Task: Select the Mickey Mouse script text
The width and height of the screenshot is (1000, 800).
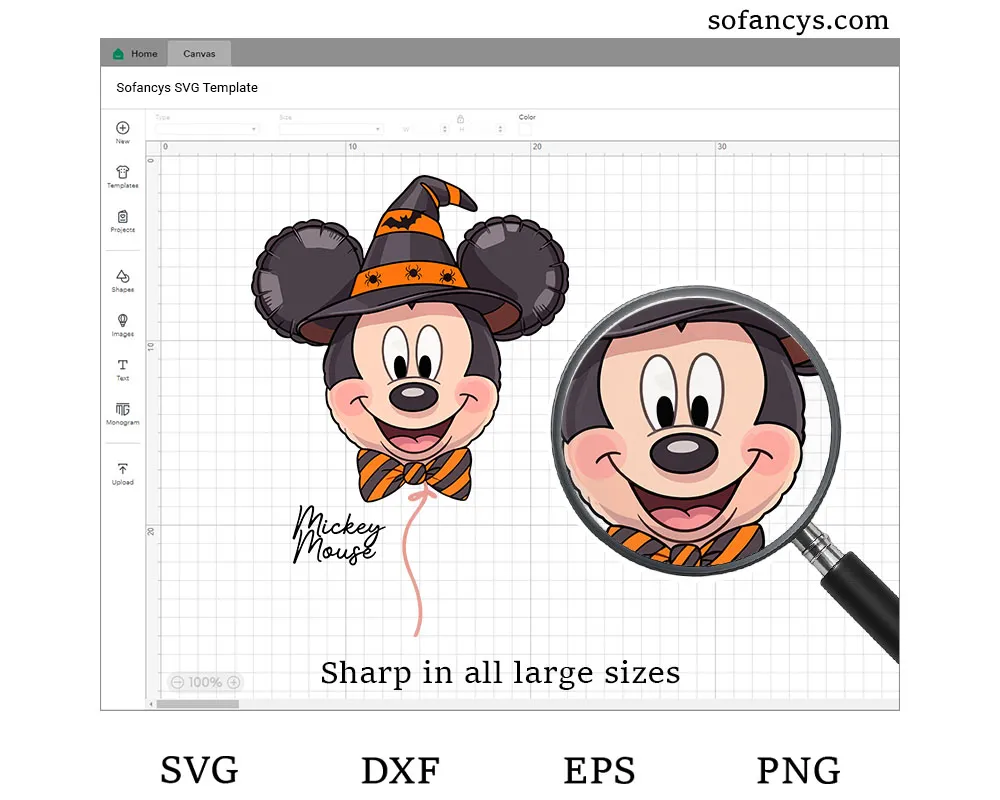Action: 338,535
